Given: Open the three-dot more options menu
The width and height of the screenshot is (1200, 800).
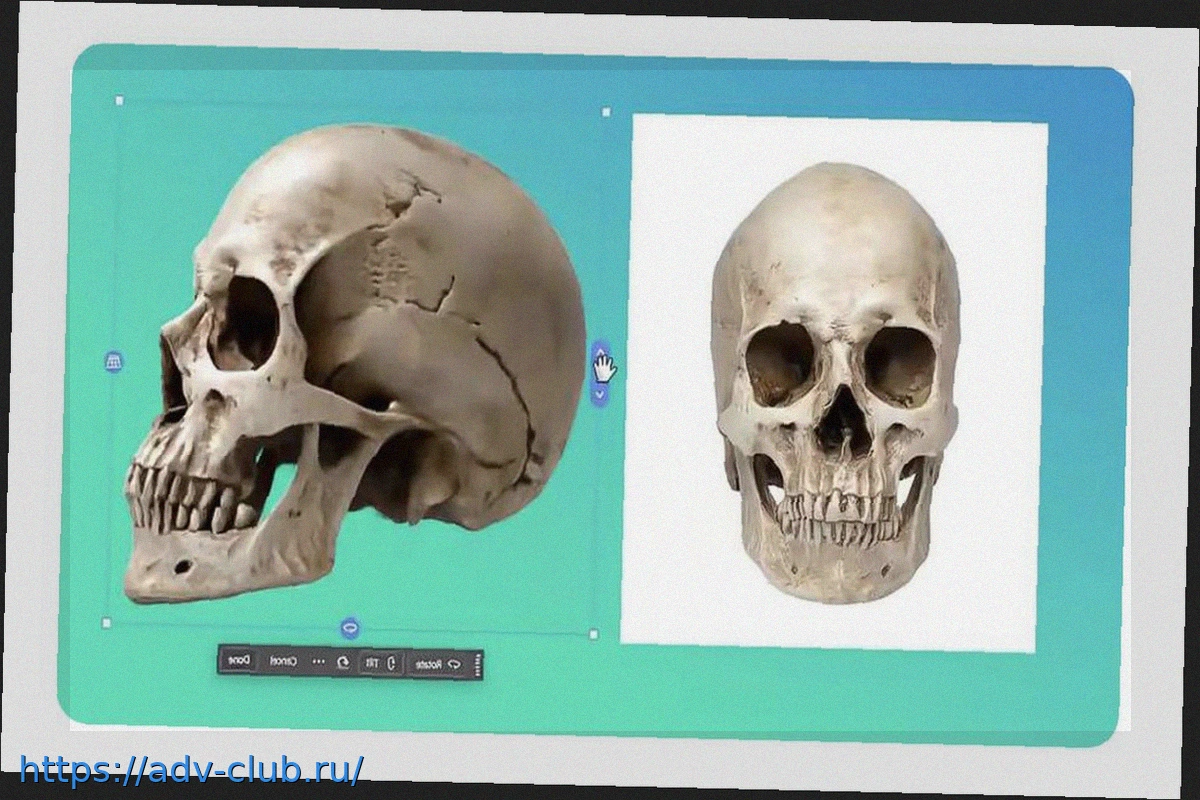Looking at the screenshot, I should [x=319, y=662].
